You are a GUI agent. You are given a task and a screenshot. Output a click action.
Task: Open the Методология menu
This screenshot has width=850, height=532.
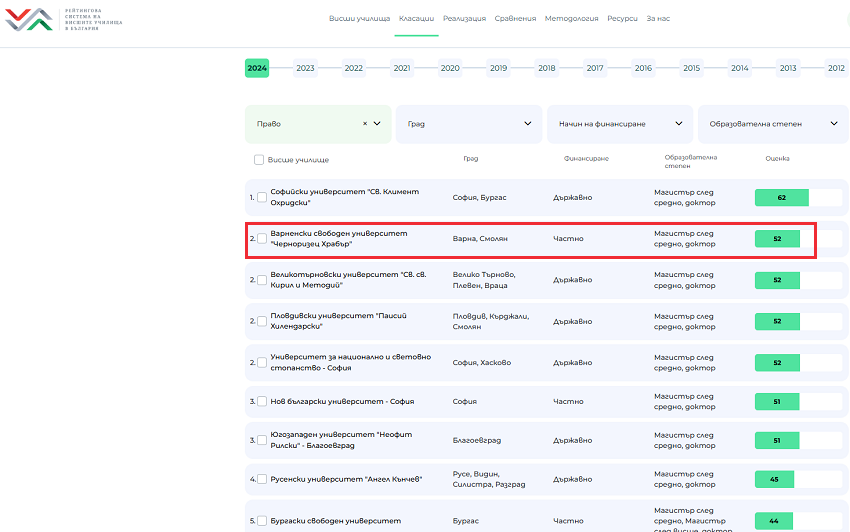click(x=571, y=18)
